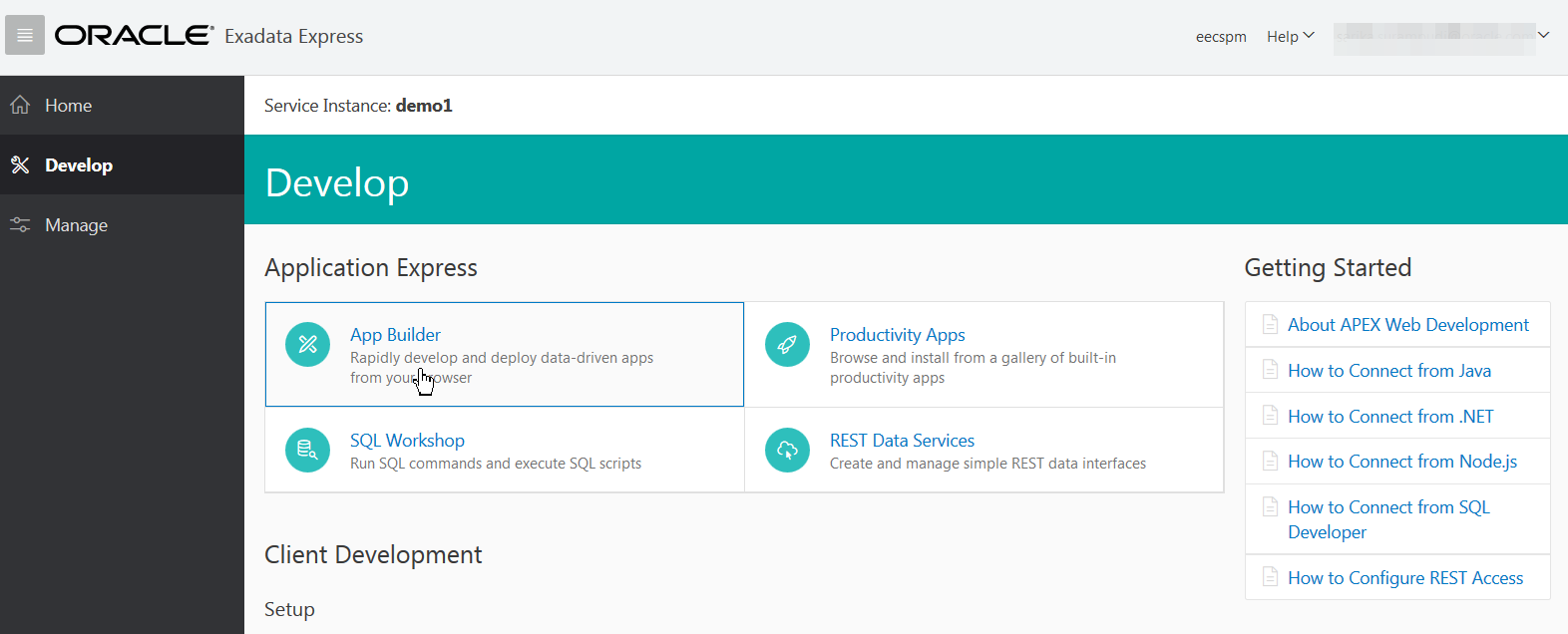The width and height of the screenshot is (1568, 634).
Task: Click the Oracle logo in header
Action: 134,36
